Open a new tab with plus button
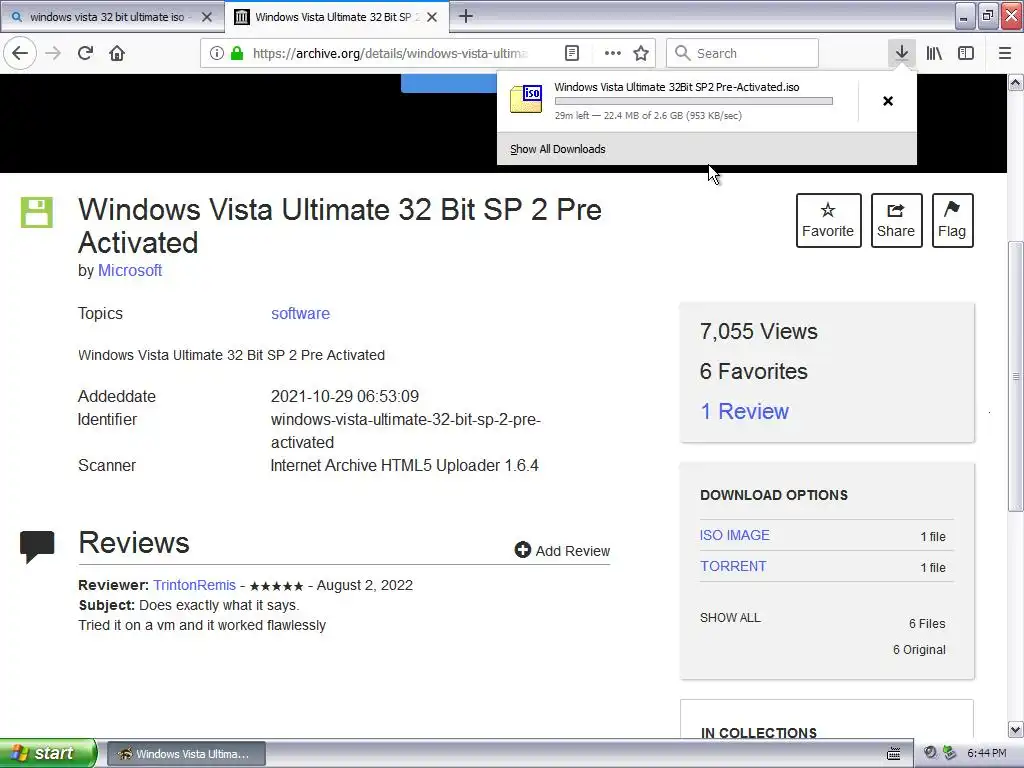 (466, 16)
